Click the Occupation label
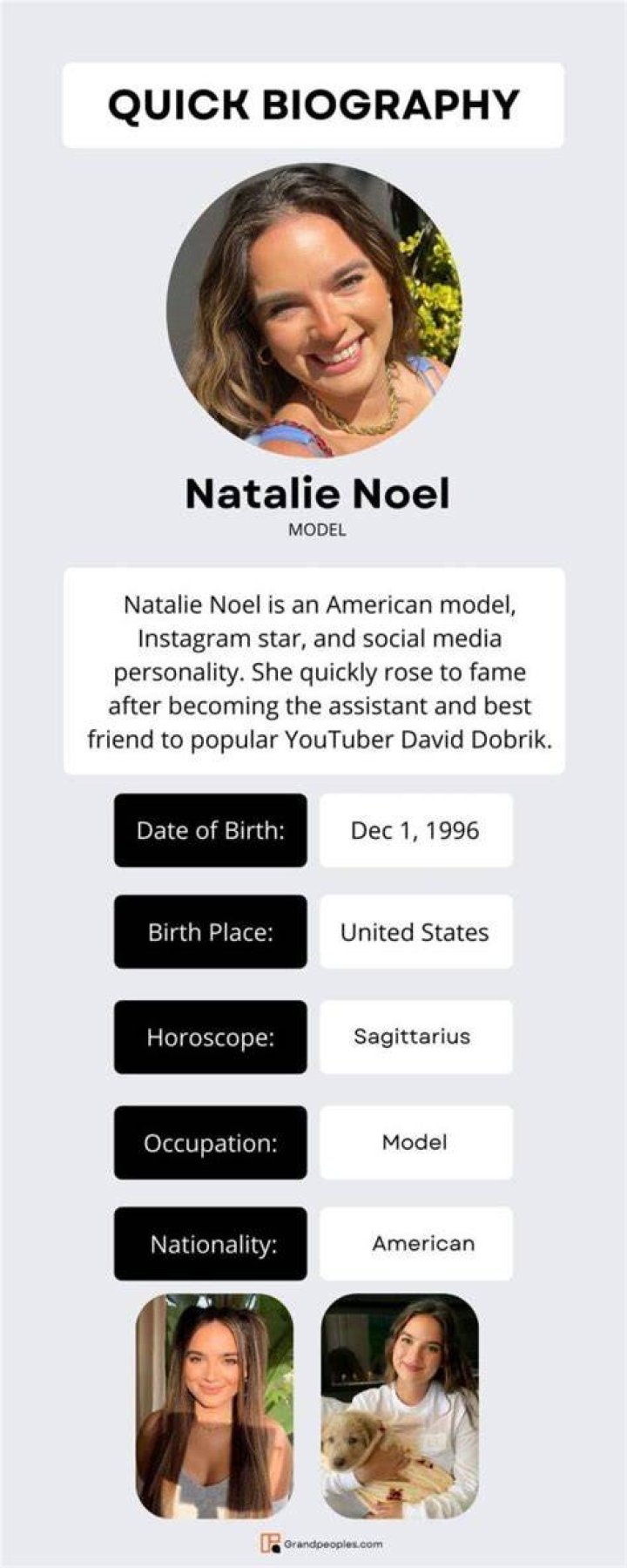 pos(211,1143)
